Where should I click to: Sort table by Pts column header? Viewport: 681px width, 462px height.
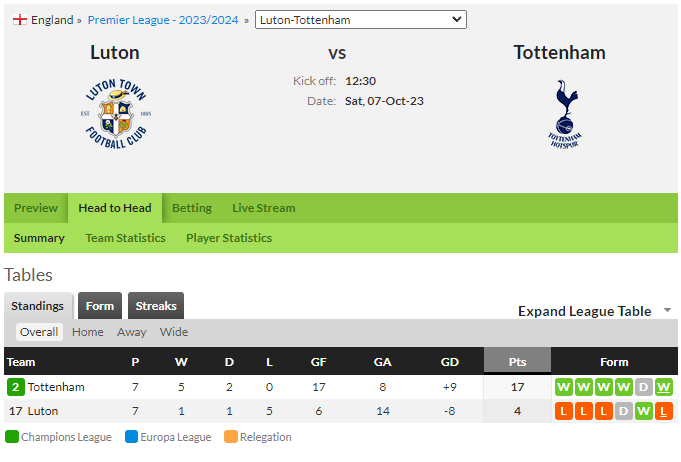click(517, 362)
